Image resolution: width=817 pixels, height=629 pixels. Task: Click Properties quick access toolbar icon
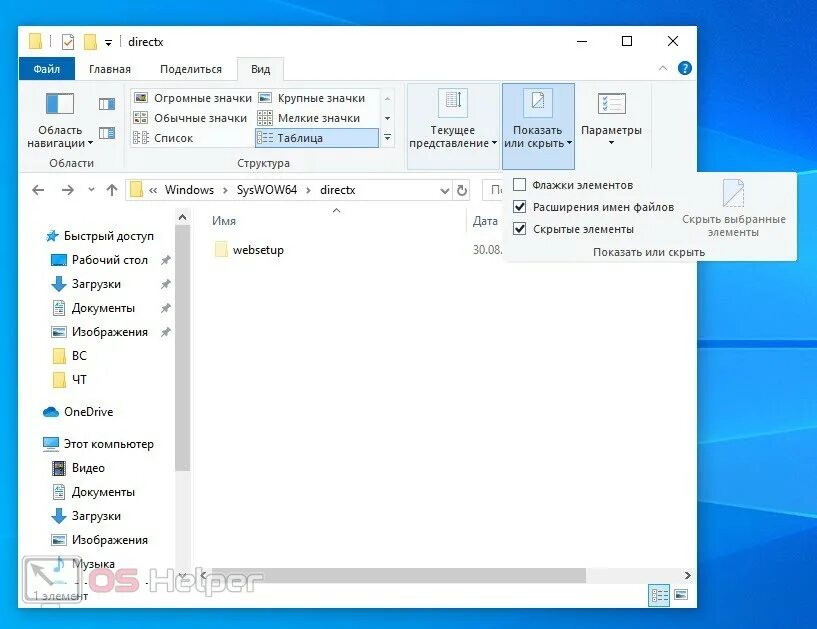coord(68,42)
